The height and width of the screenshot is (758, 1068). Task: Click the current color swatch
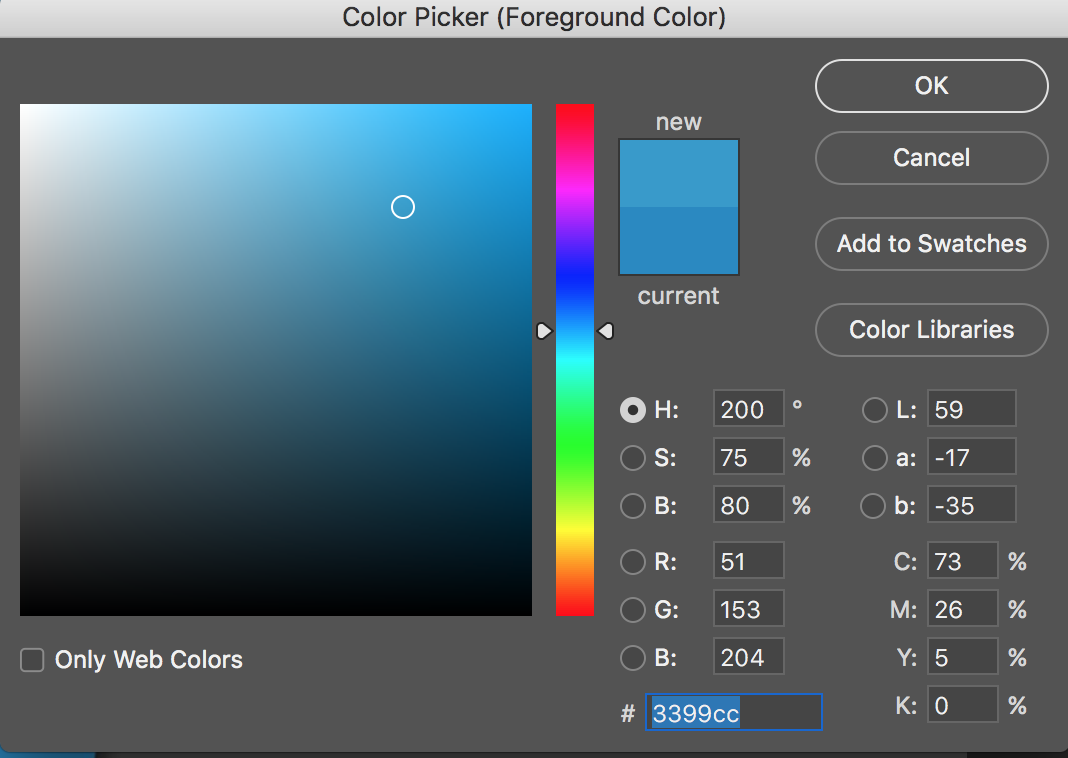[x=678, y=241]
